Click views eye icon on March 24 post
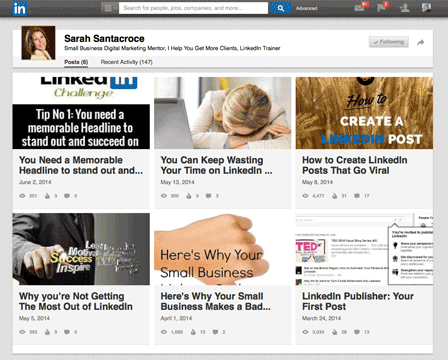Screen dimensions: 448x360 pyautogui.click(x=305, y=332)
